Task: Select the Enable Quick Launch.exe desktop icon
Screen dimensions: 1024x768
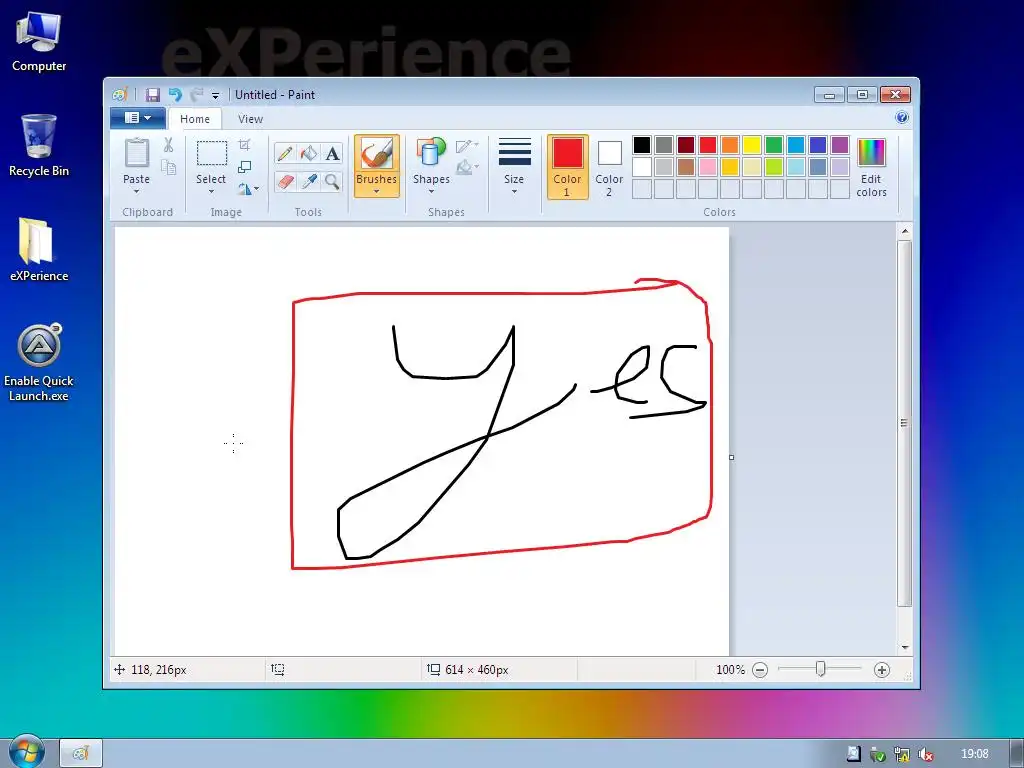Action: (x=39, y=363)
